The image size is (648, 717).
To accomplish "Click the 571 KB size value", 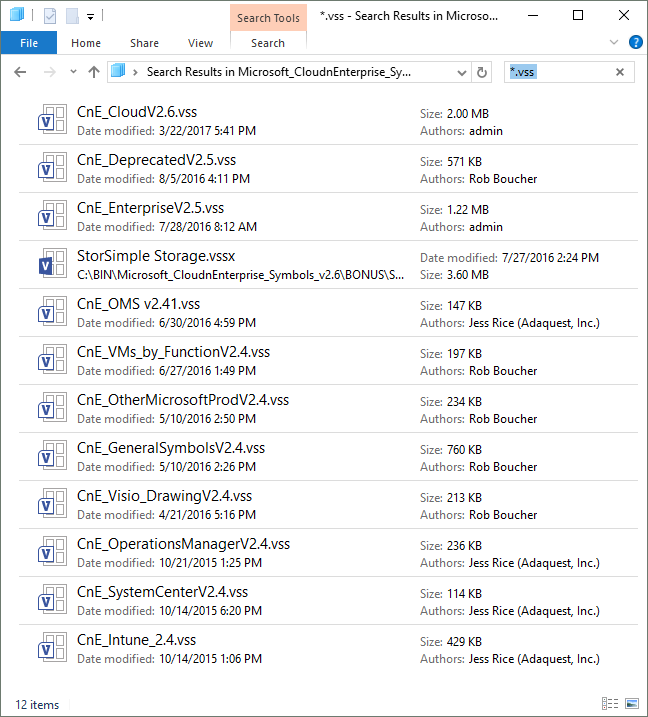I will (x=464, y=161).
